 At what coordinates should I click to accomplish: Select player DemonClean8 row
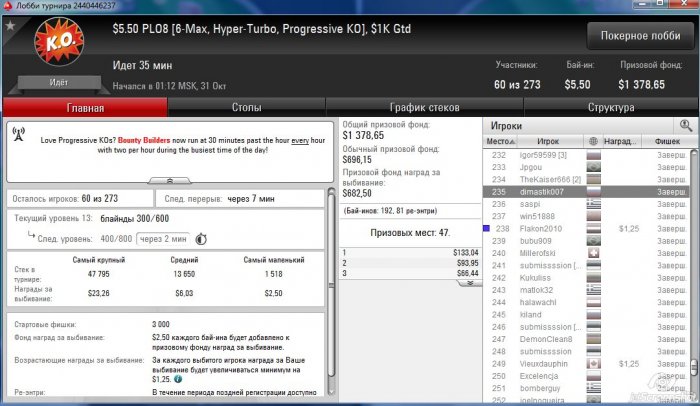pyautogui.click(x=586, y=339)
